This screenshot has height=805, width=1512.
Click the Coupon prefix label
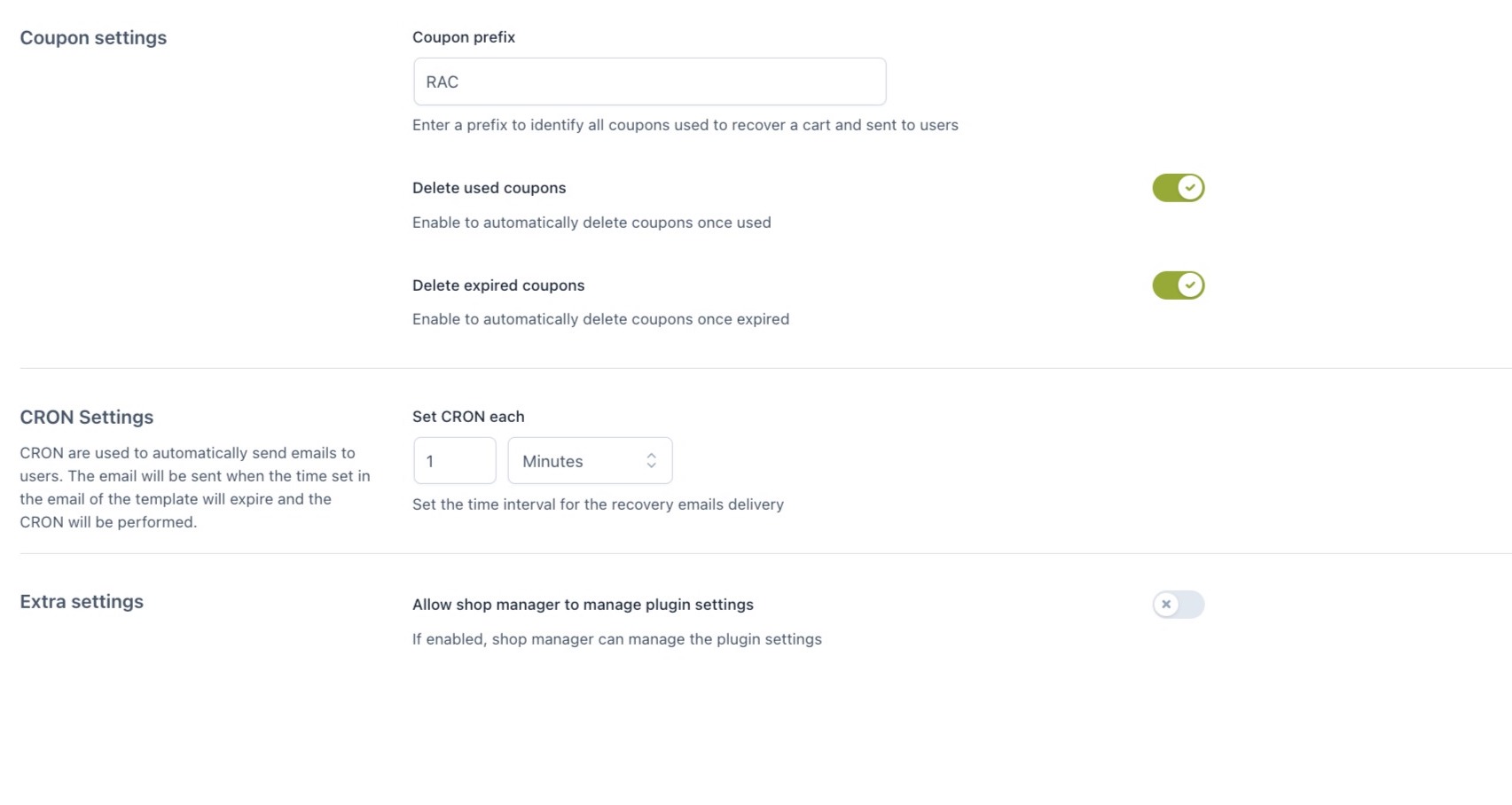pyautogui.click(x=464, y=37)
